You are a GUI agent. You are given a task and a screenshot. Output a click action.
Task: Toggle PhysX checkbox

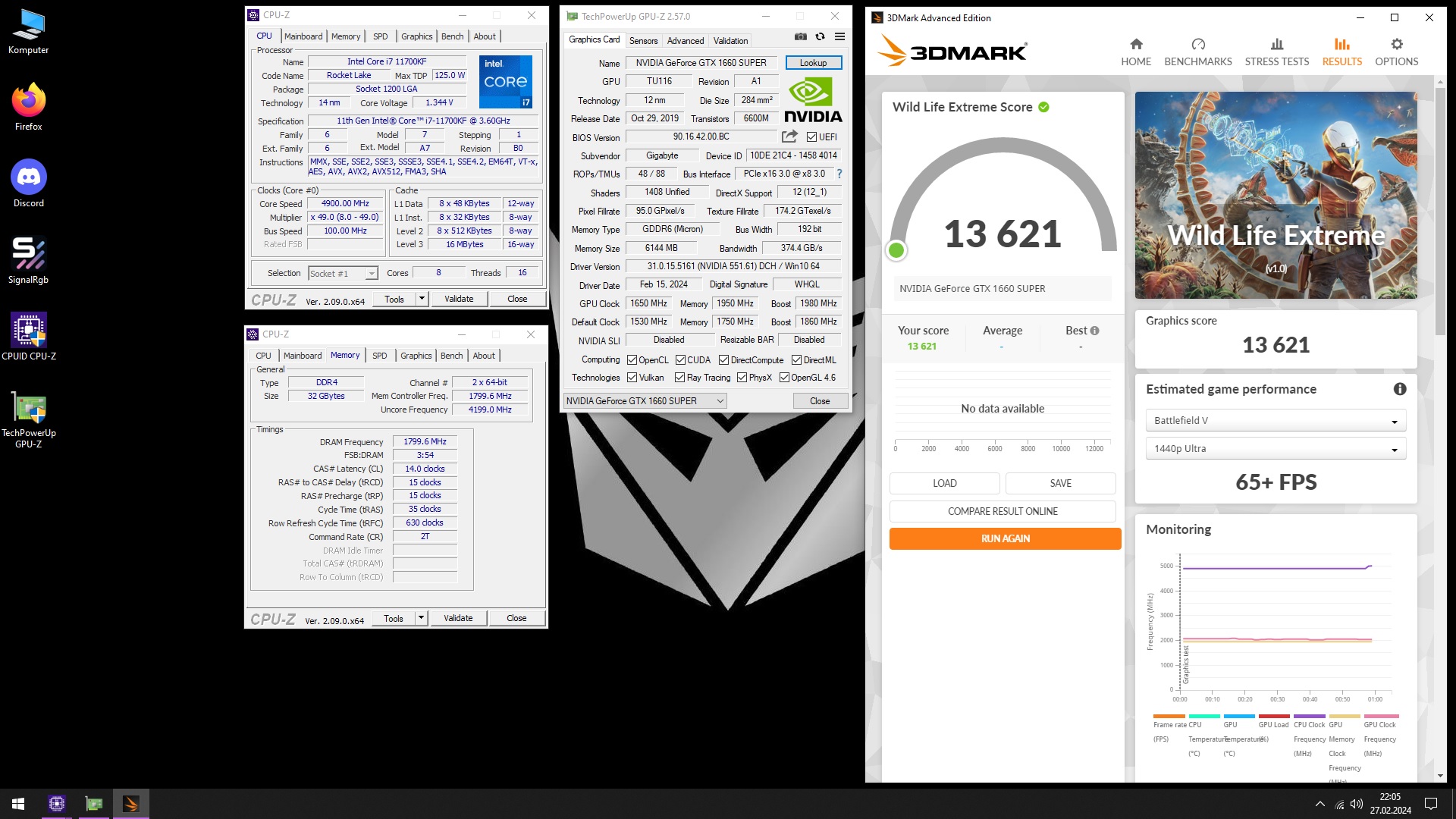coord(742,378)
